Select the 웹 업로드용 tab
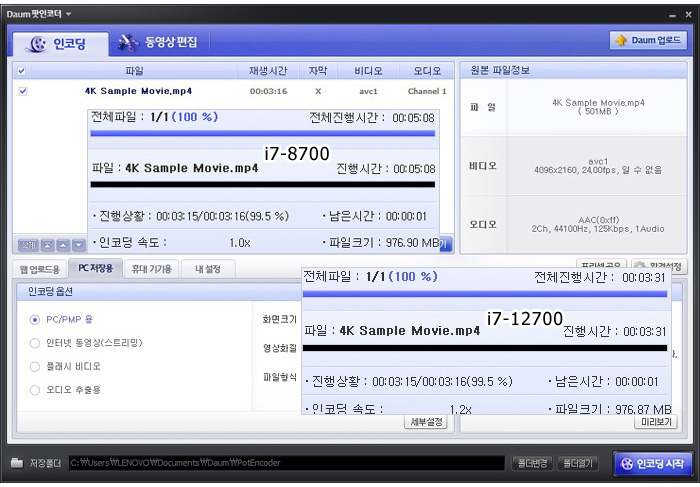700x487 pixels. [40, 269]
